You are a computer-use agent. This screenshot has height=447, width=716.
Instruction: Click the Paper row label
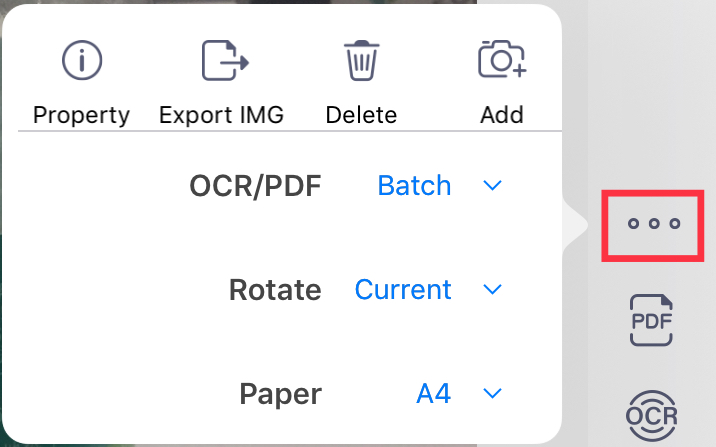coord(281,394)
